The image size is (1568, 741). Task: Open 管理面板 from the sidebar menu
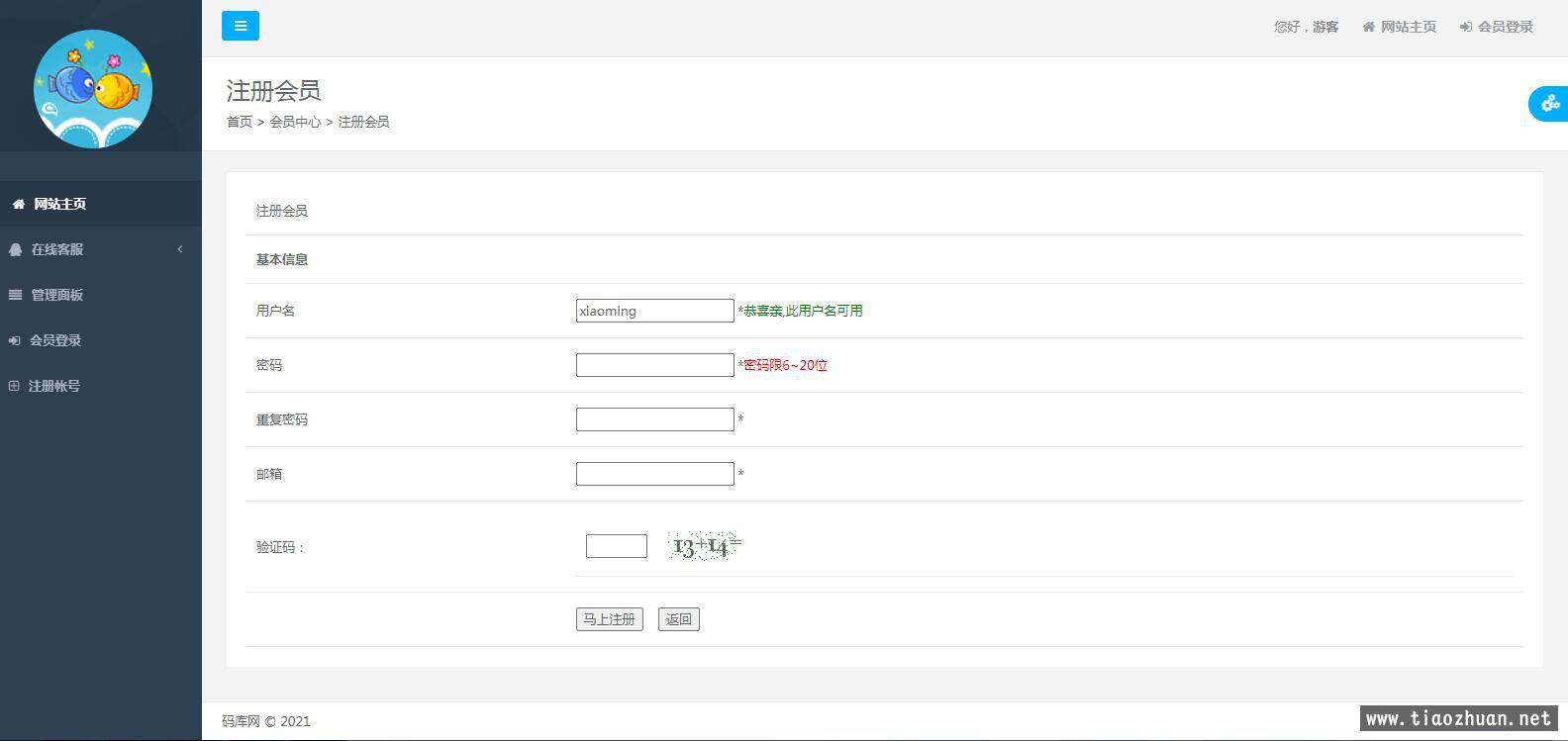pos(57,295)
